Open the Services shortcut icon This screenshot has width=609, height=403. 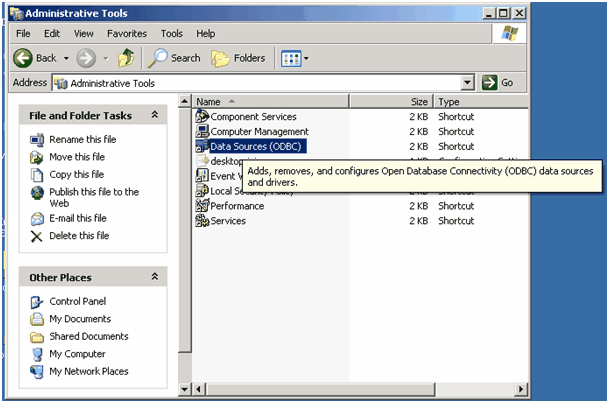tap(202, 221)
